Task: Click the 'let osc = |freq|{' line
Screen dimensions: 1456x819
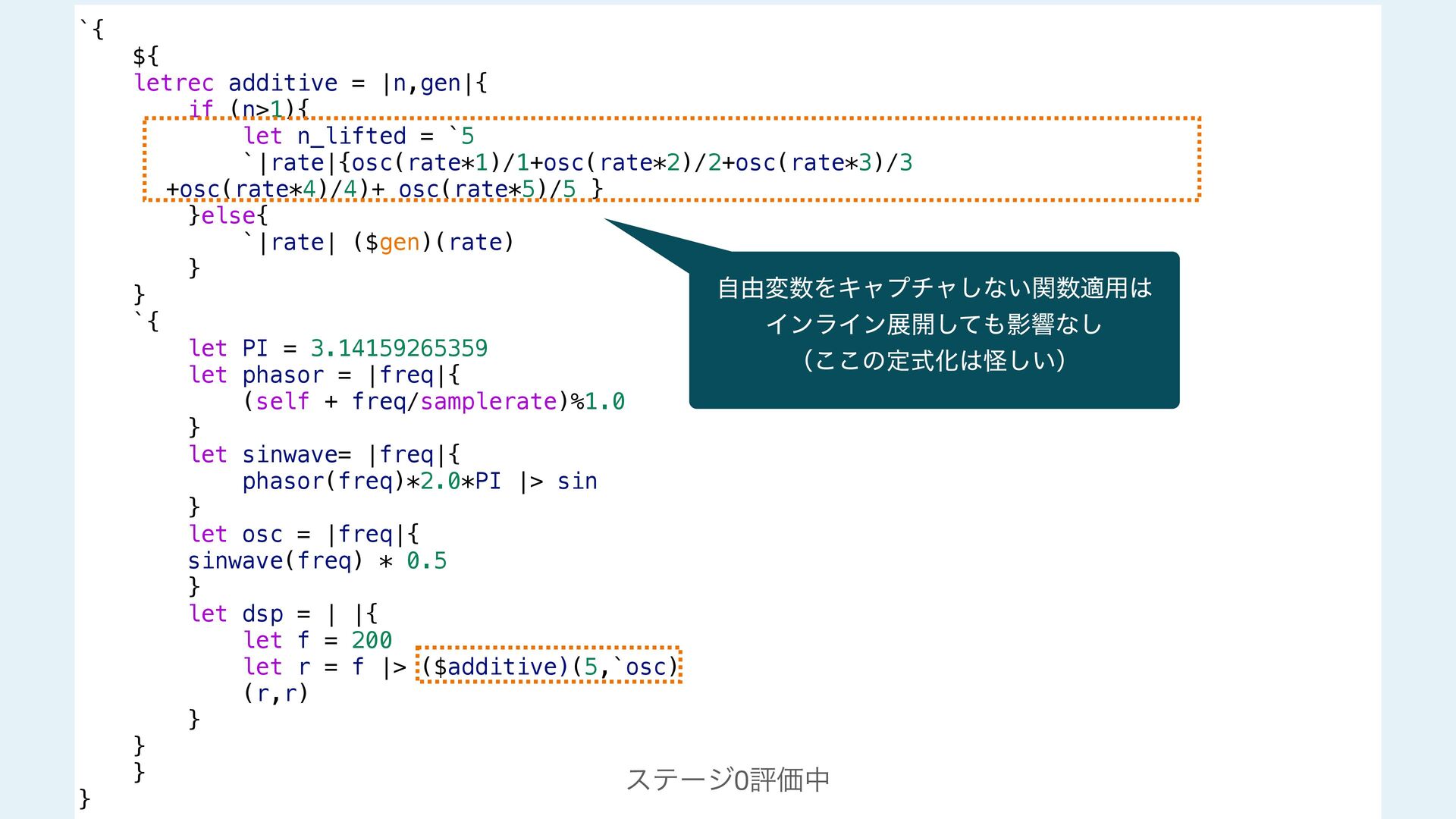Action: click(303, 534)
